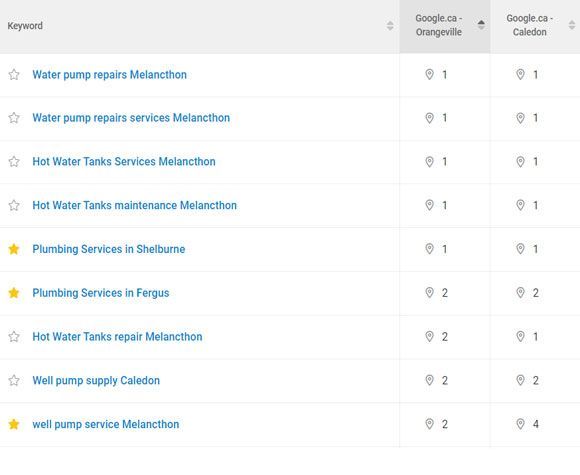
Task: Sort by Google.ca - Caledon column arrows
Action: click(x=572, y=25)
